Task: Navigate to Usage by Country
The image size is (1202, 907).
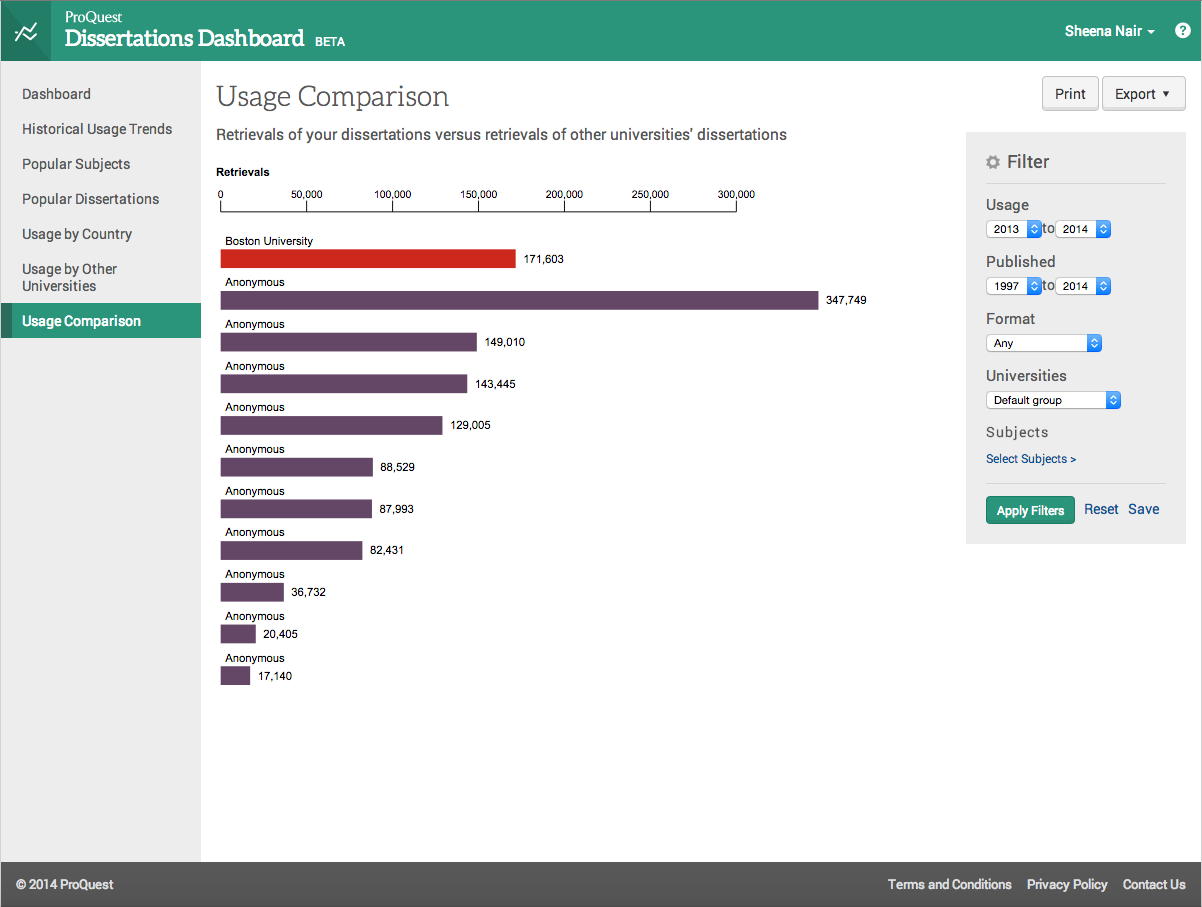Action: click(x=77, y=234)
